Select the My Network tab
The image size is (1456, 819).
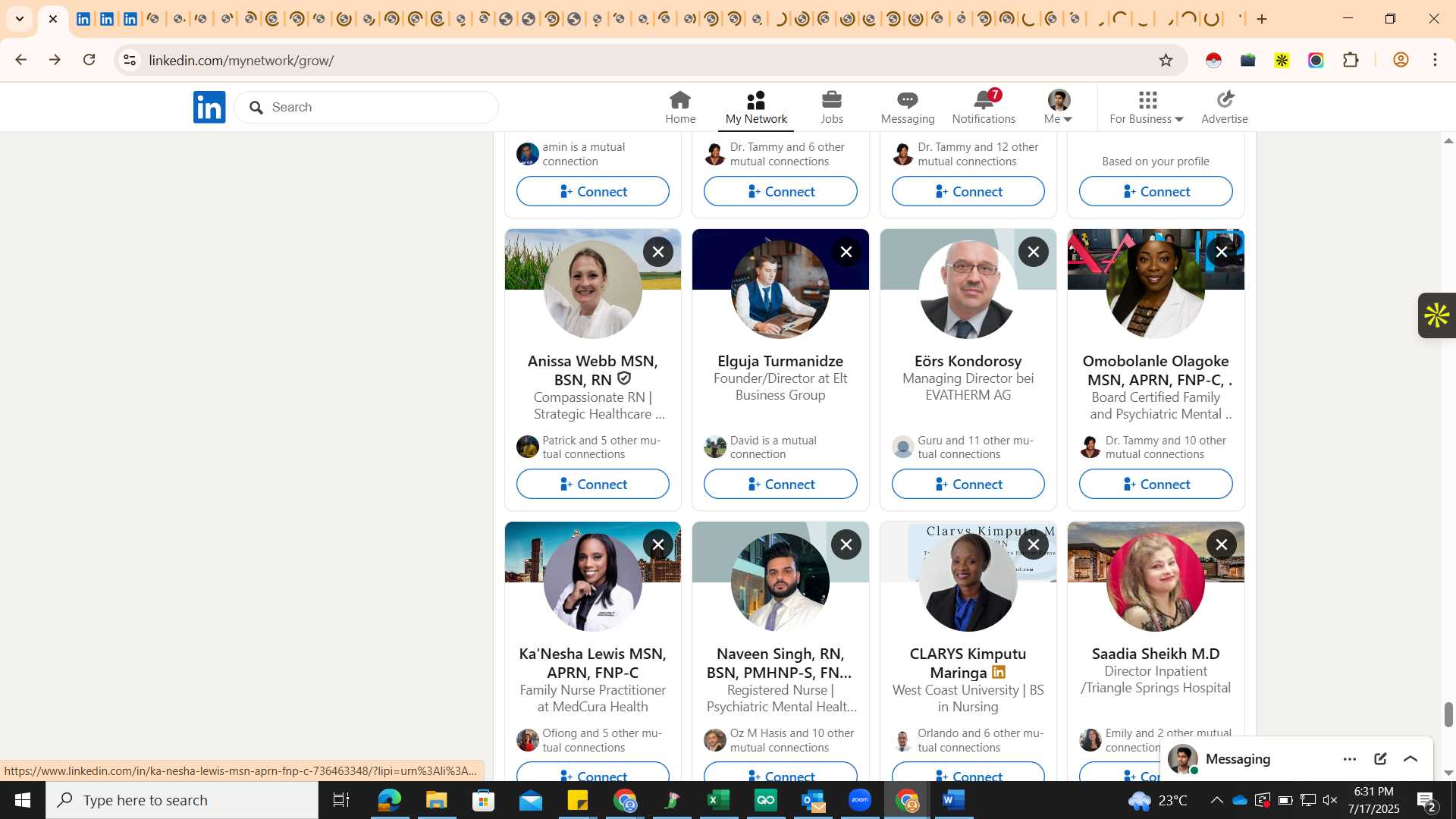756,107
